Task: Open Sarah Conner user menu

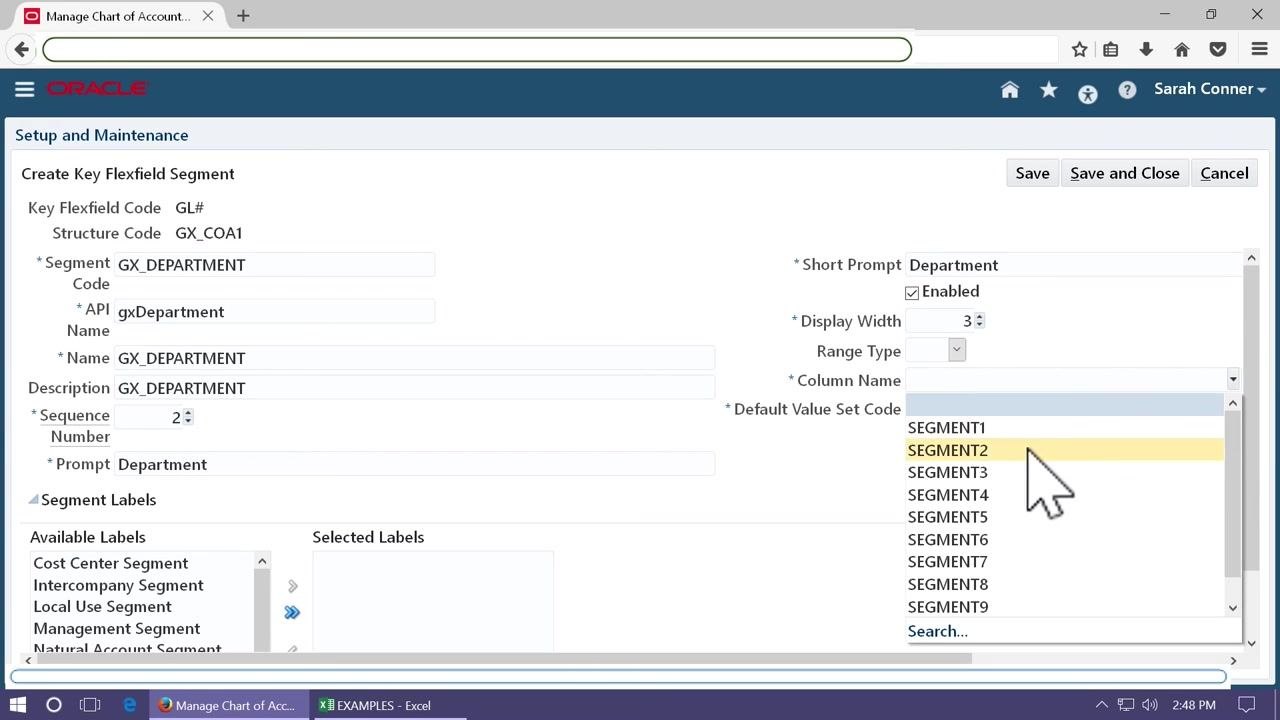Action: pos(1210,89)
